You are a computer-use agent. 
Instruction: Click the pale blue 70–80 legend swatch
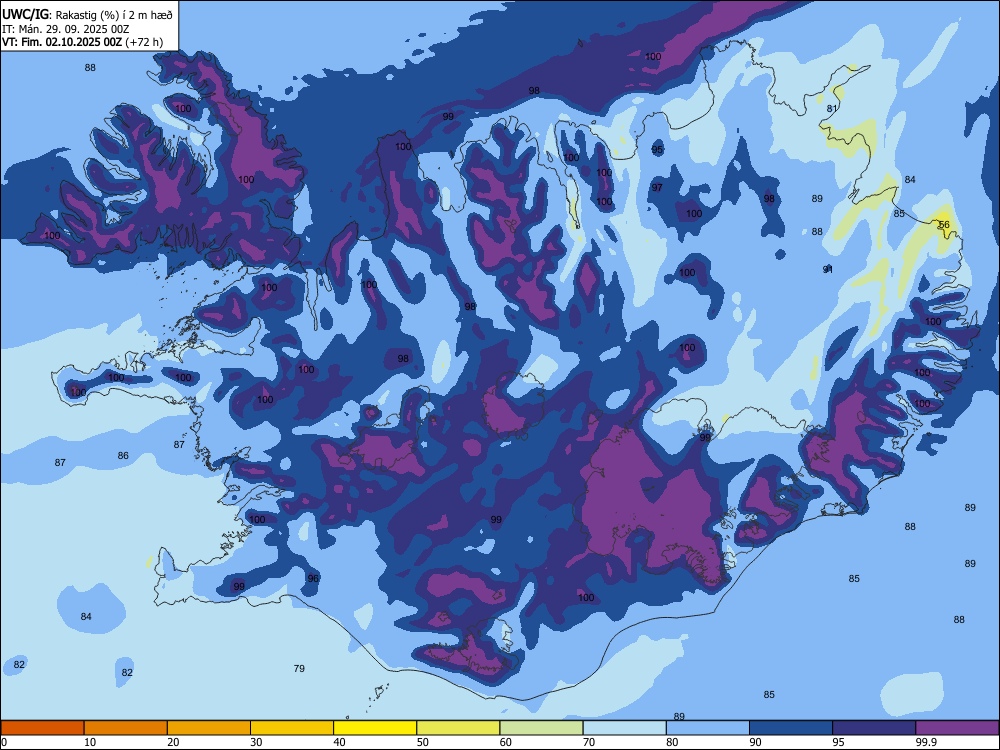(x=624, y=728)
